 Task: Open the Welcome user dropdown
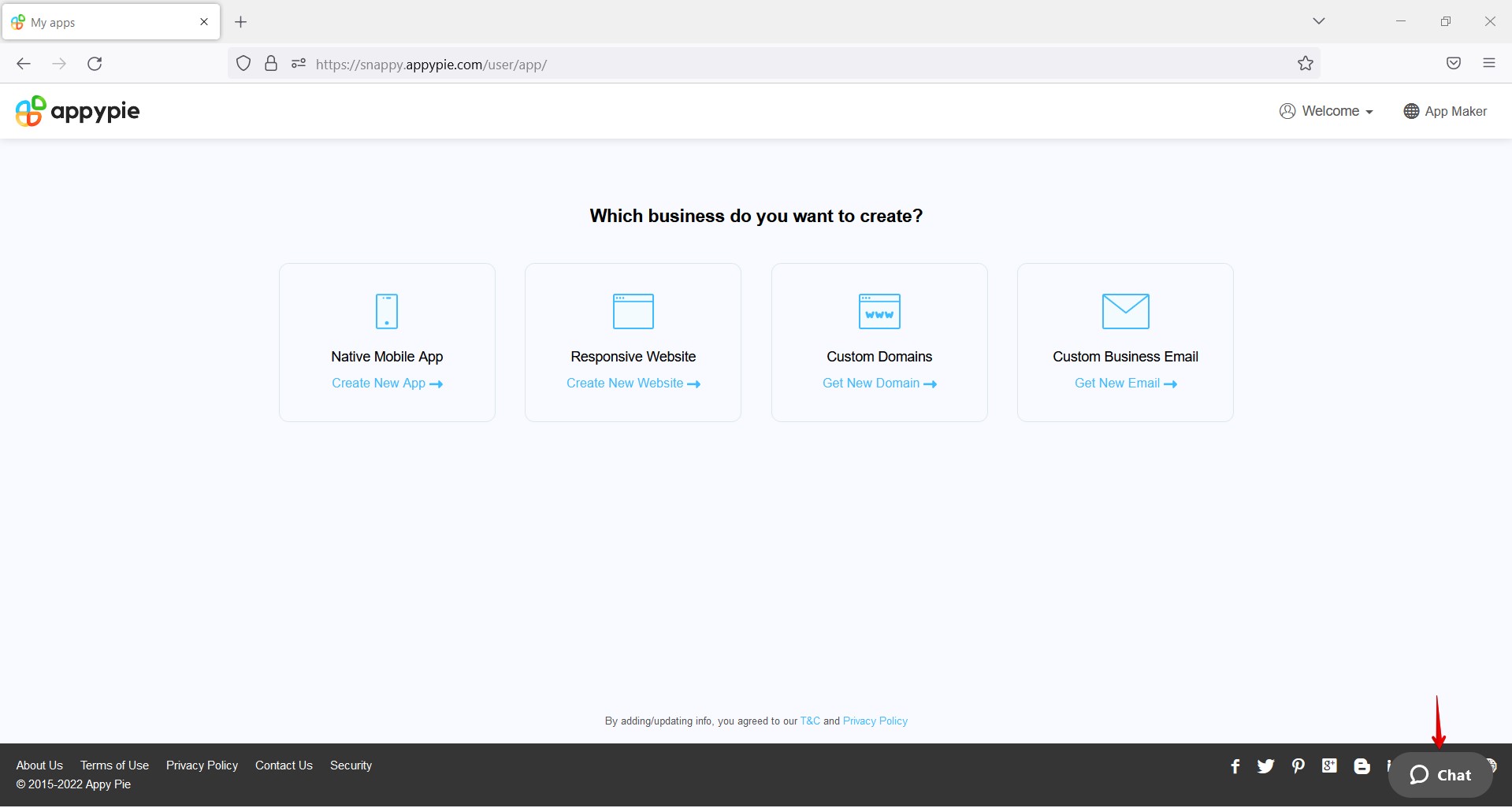pos(1326,111)
